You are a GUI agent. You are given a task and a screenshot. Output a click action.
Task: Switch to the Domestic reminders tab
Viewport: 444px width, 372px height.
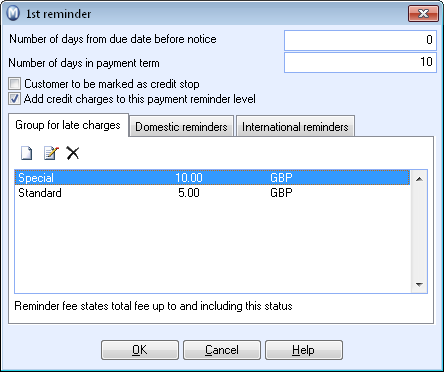pyautogui.click(x=181, y=127)
